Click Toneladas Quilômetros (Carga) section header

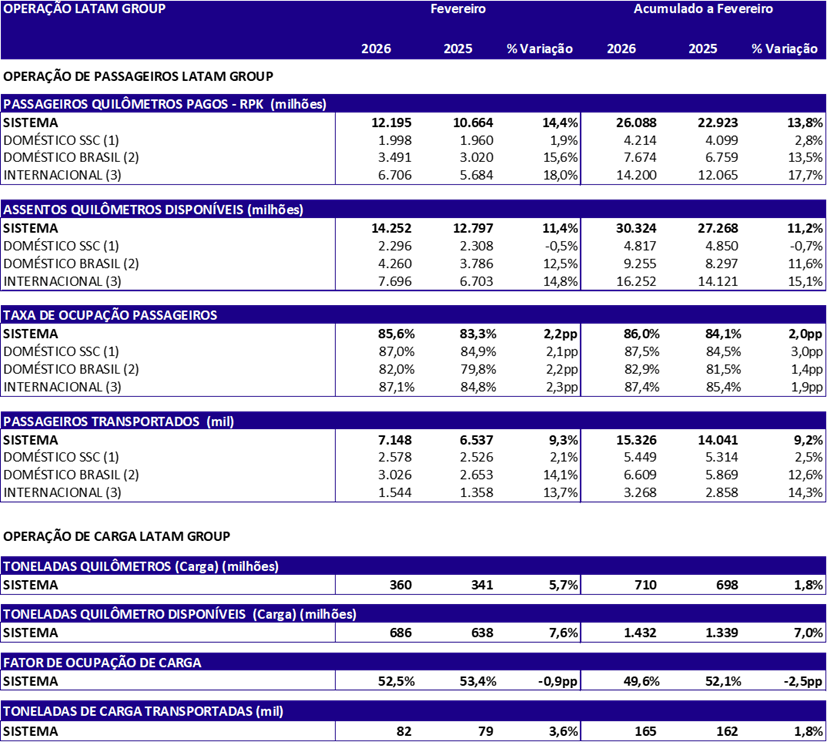(141, 567)
